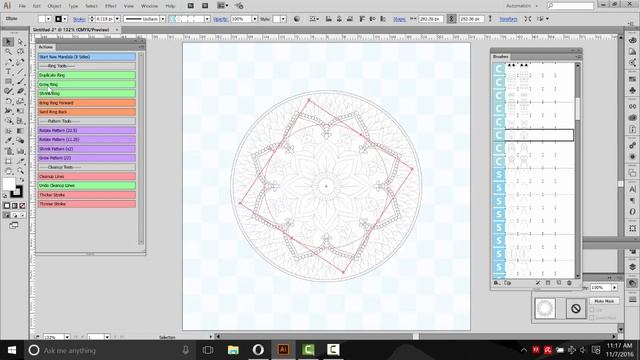Select the Selection (black arrow) tool
640x360 pixels.
8,42
